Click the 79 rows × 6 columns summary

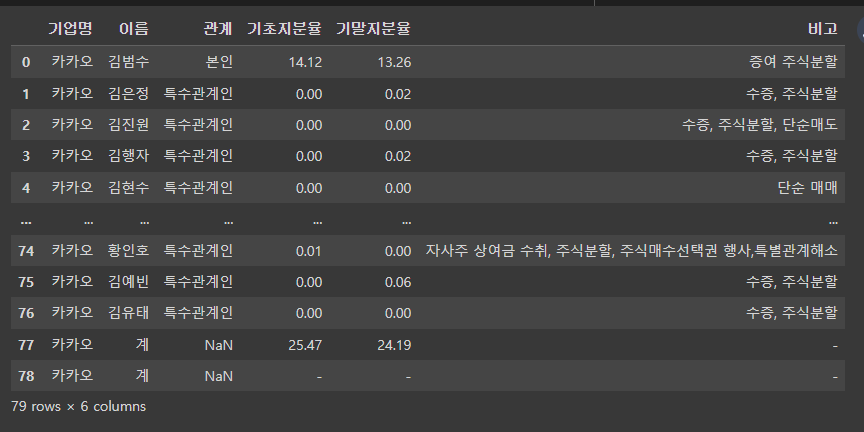[x=78, y=407]
